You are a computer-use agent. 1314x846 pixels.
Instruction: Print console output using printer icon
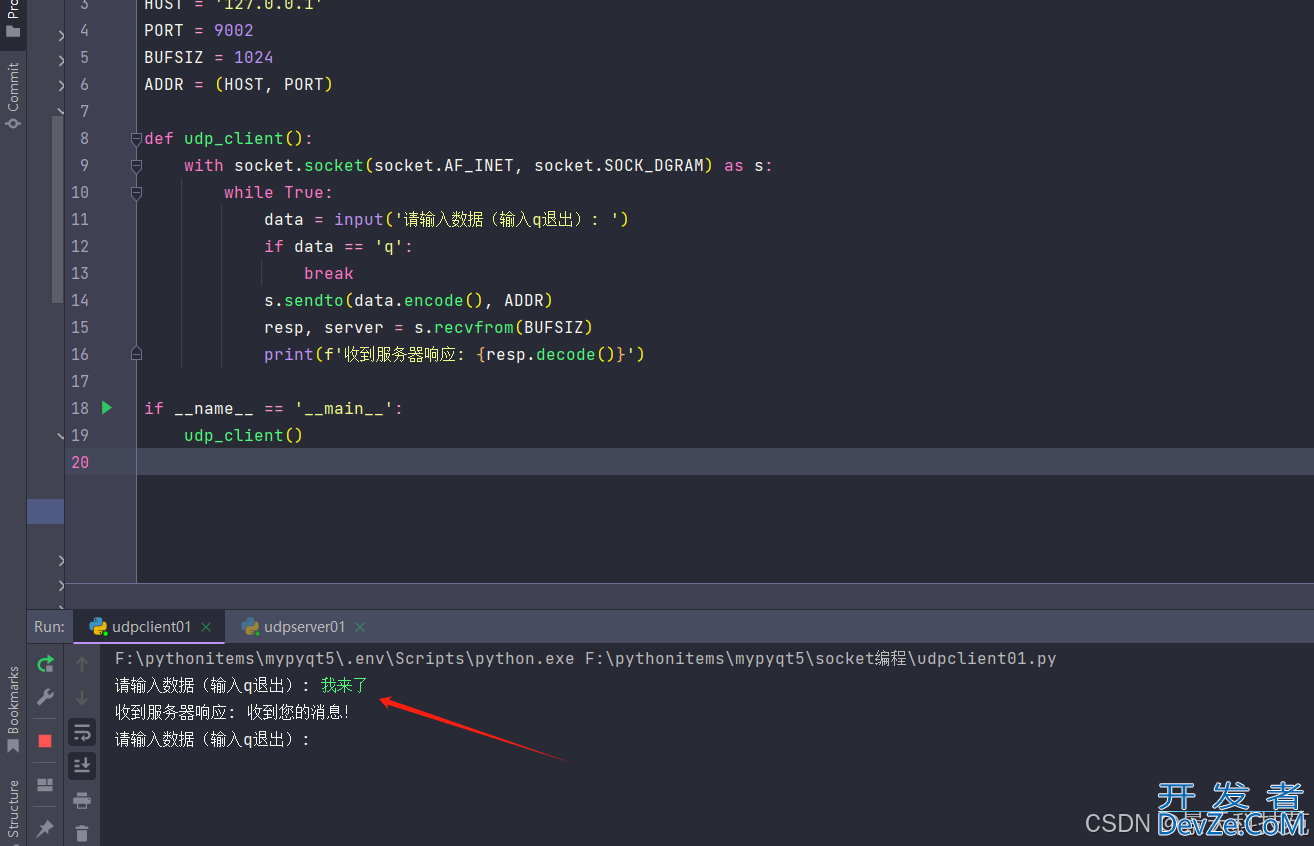pyautogui.click(x=82, y=800)
